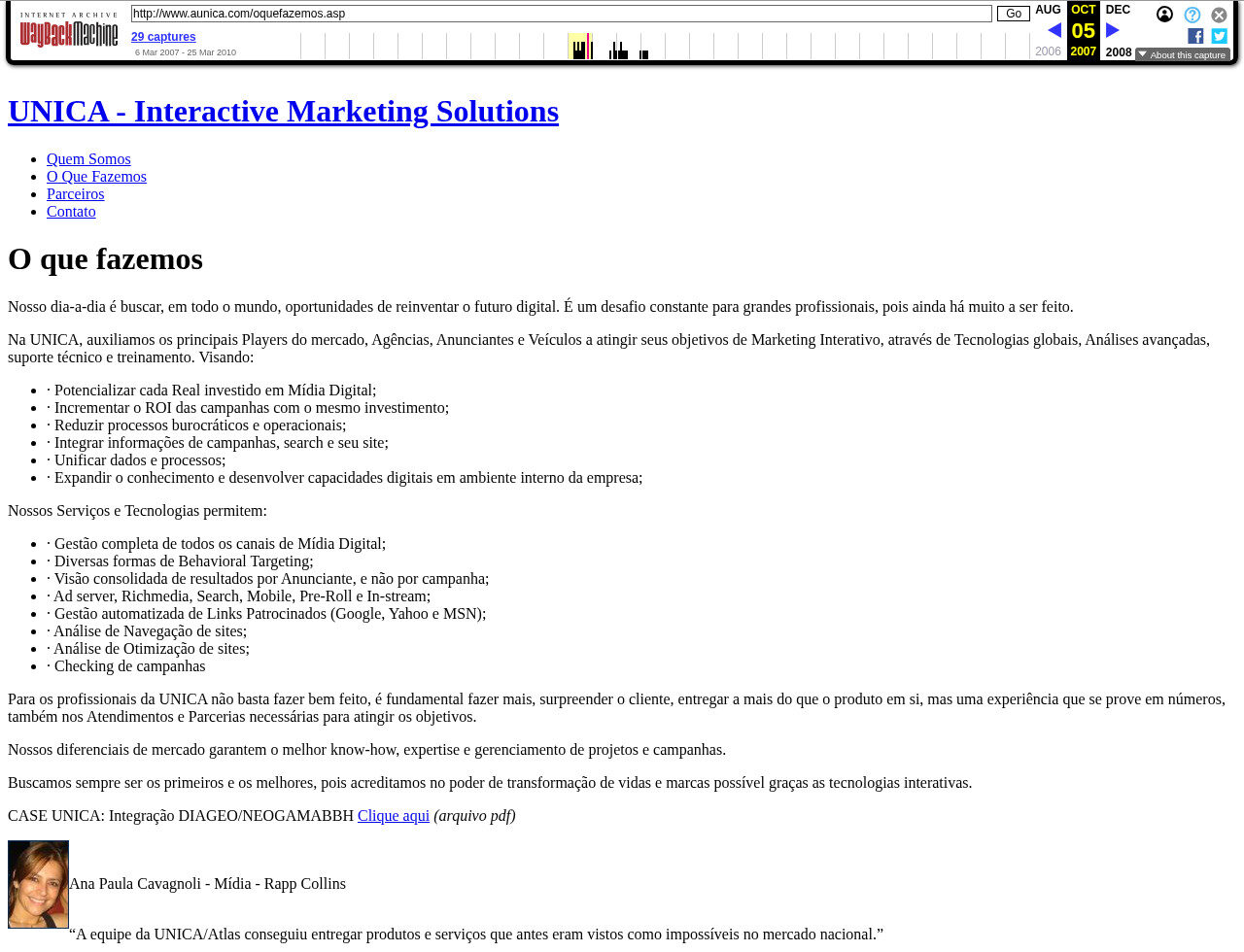Open the user account icon

click(1164, 15)
